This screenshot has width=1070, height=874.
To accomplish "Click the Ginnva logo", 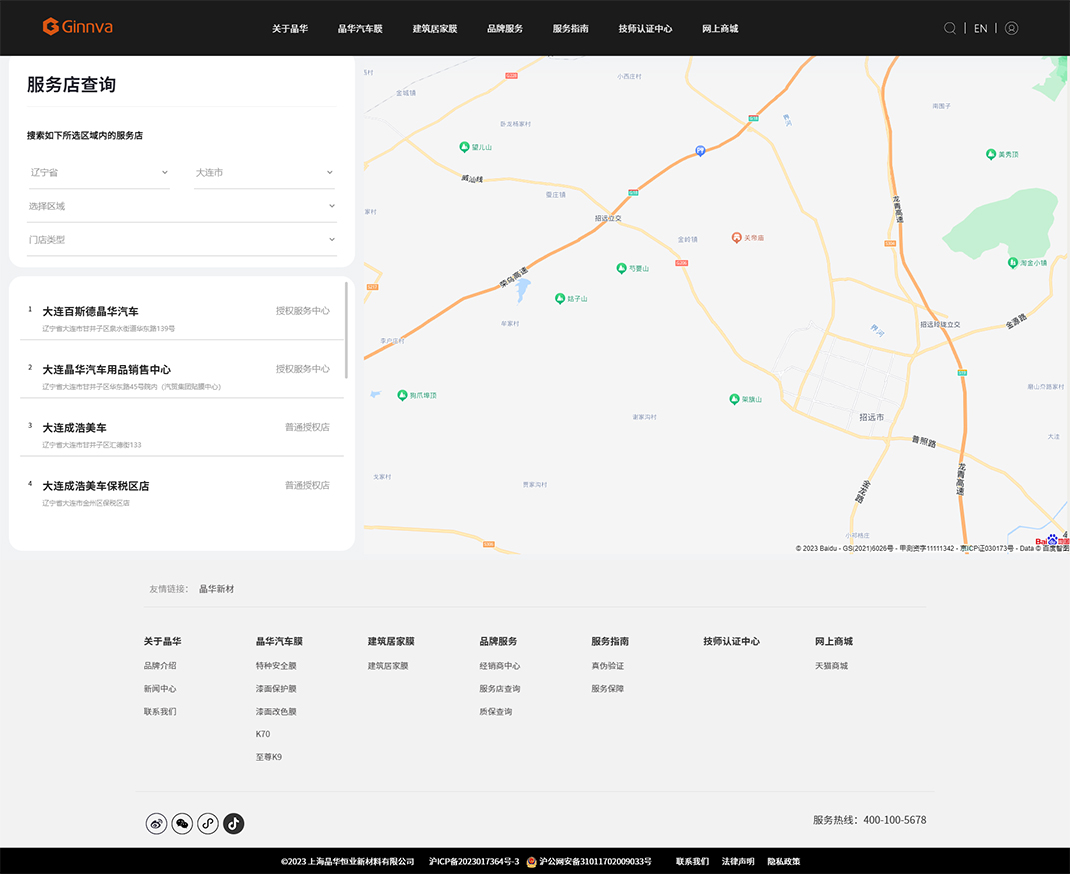I will point(78,27).
